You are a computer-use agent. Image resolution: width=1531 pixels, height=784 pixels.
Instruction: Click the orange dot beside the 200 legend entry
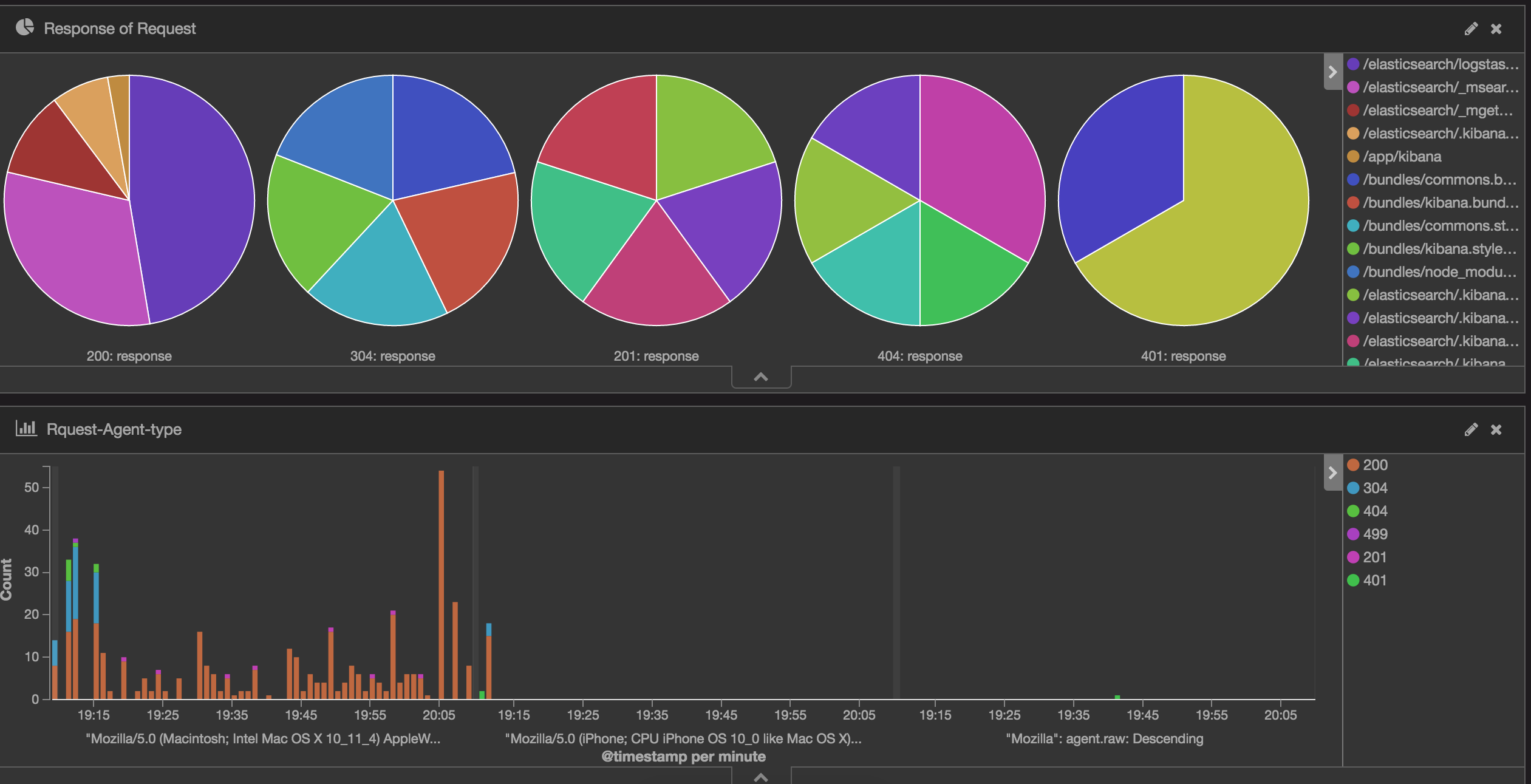[x=1352, y=465]
